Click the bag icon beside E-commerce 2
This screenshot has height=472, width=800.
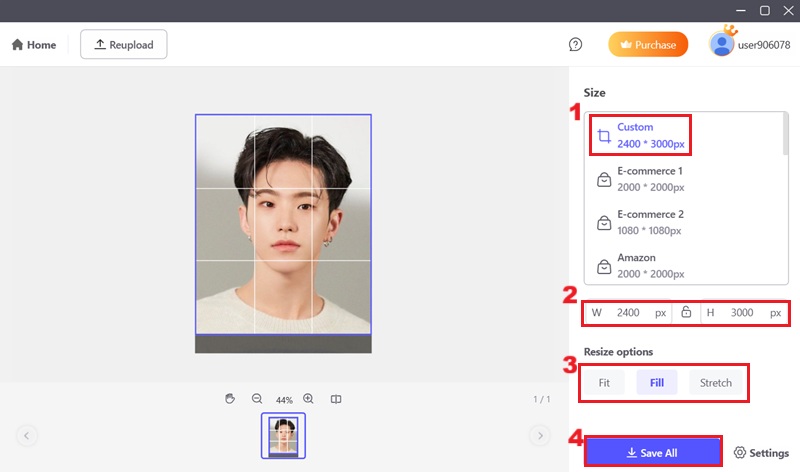pos(604,223)
